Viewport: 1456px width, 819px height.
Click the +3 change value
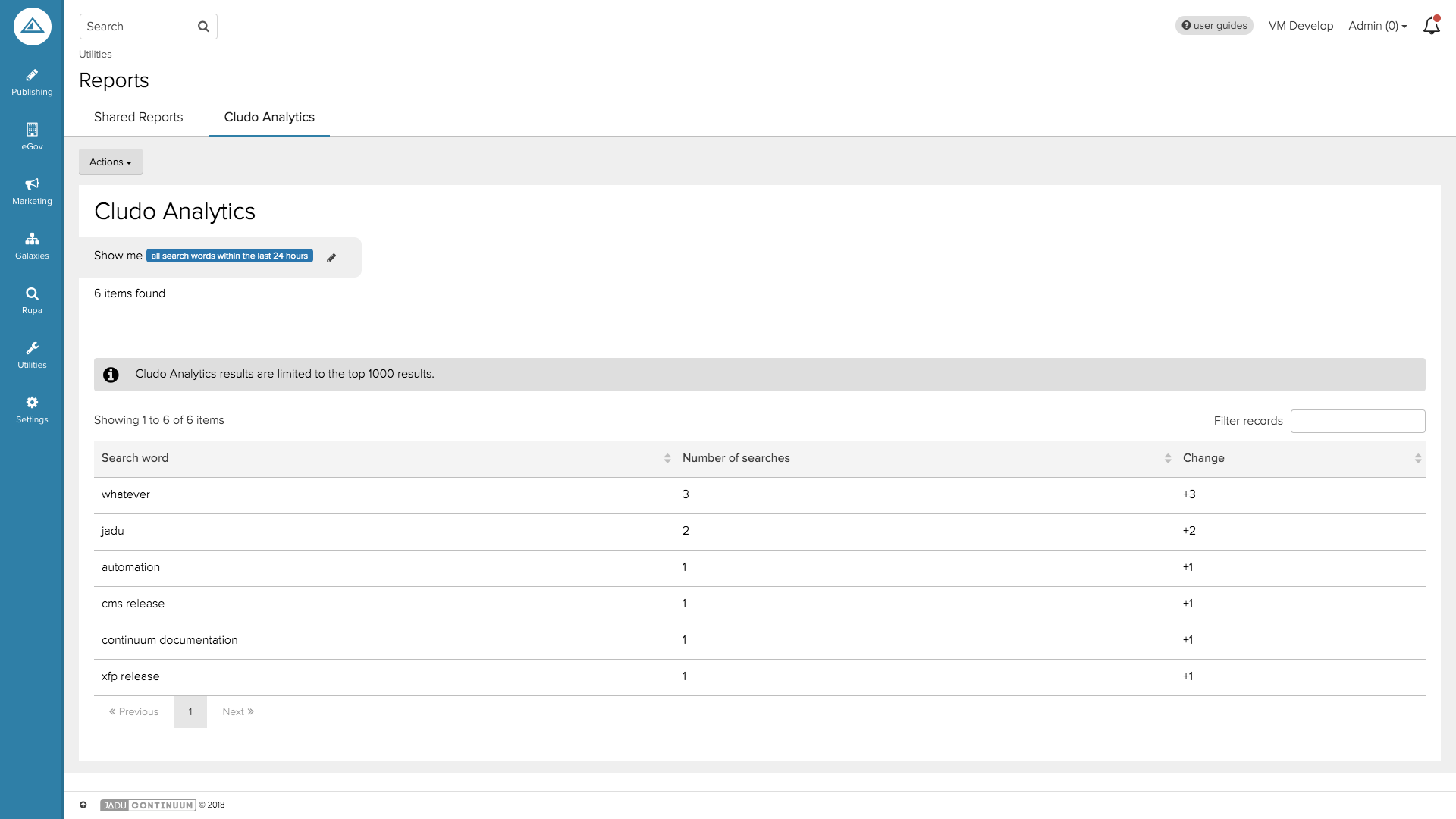tap(1189, 494)
